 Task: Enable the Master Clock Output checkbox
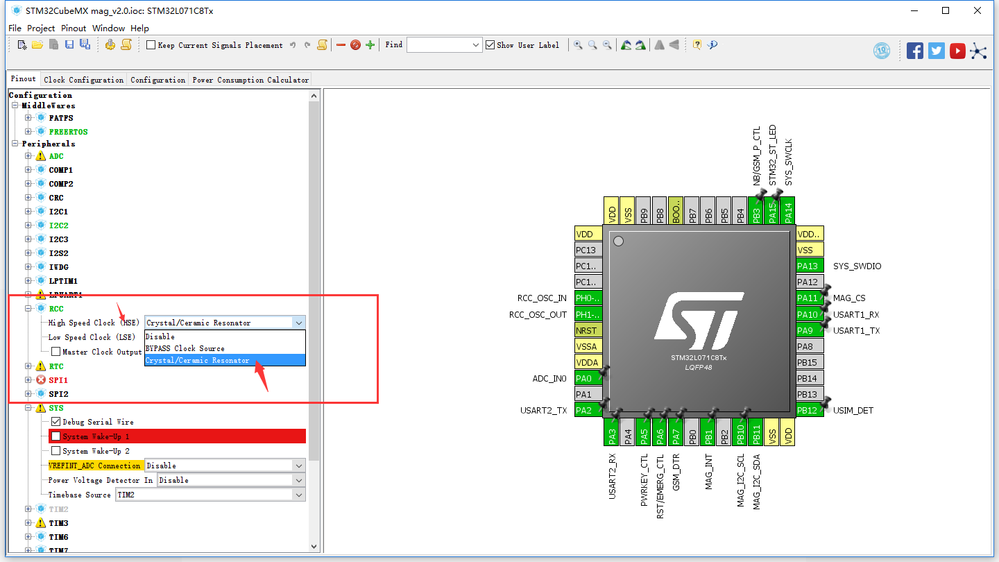point(56,352)
